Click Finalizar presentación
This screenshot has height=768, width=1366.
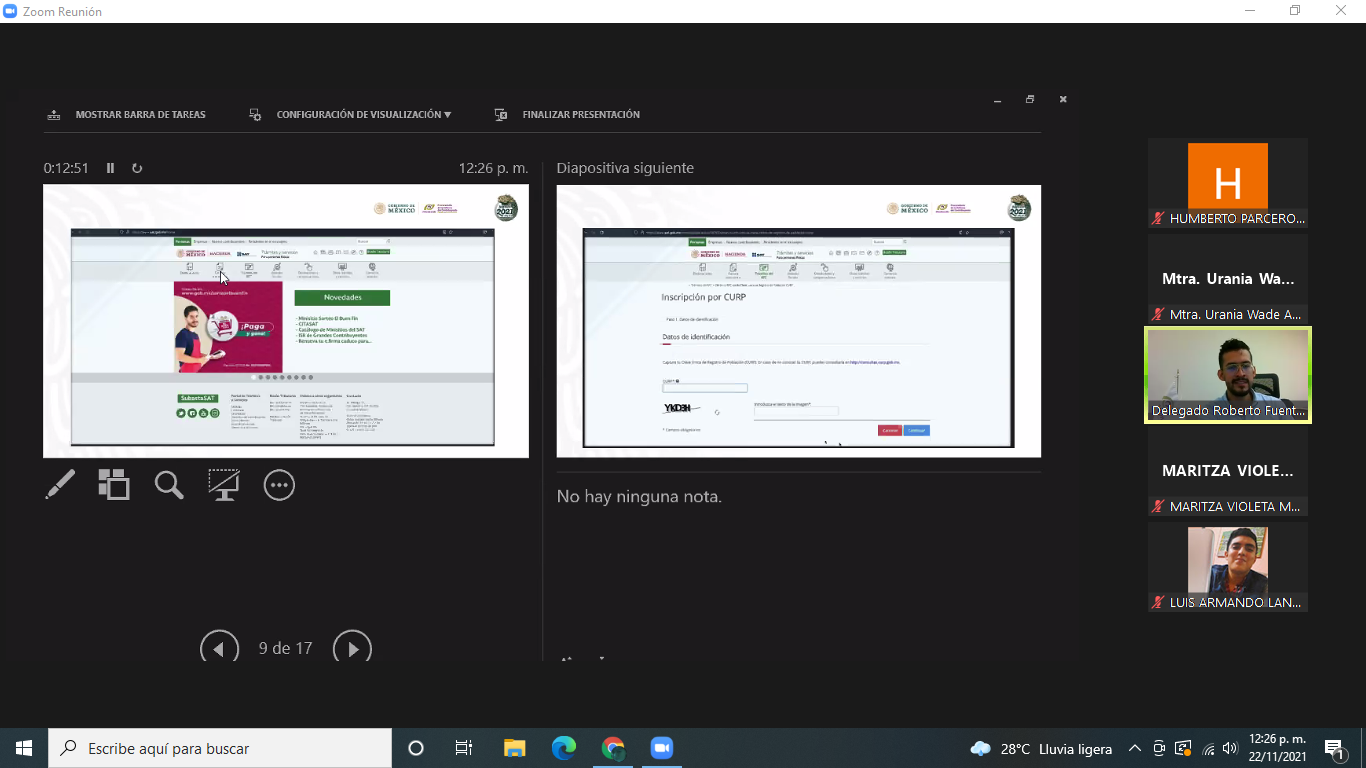point(580,115)
